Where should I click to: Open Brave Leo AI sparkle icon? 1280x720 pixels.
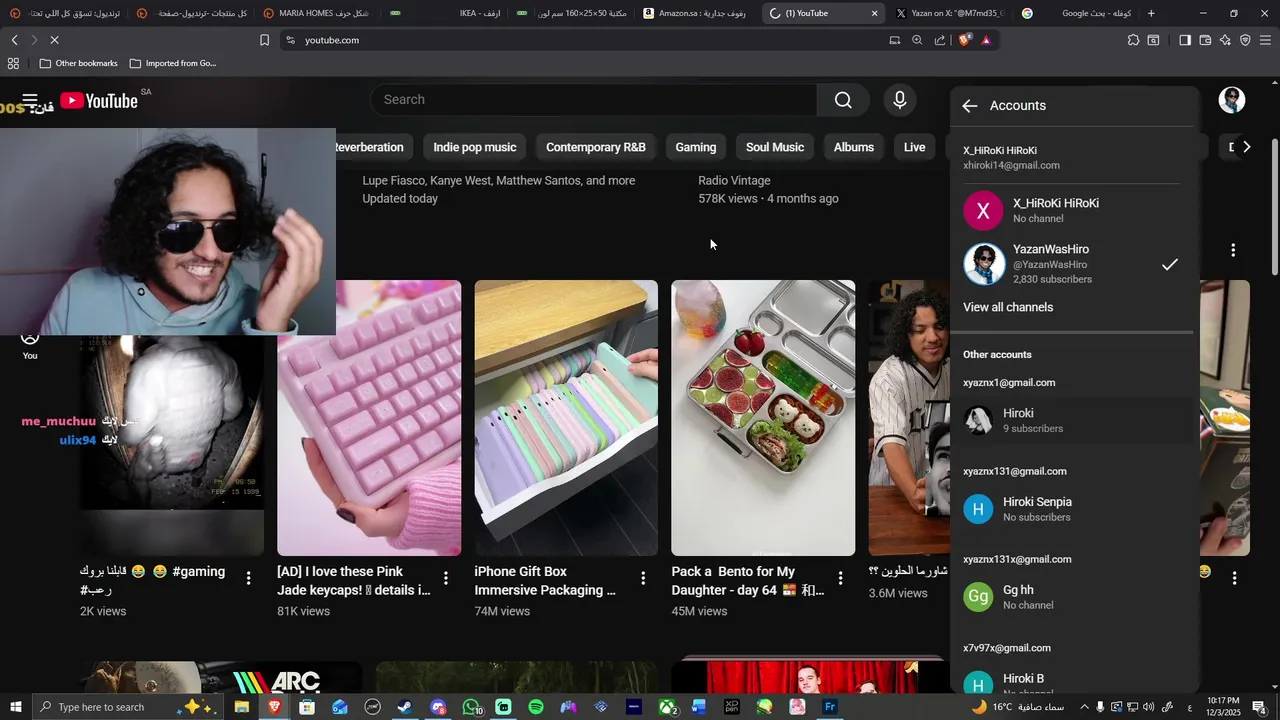(1225, 40)
